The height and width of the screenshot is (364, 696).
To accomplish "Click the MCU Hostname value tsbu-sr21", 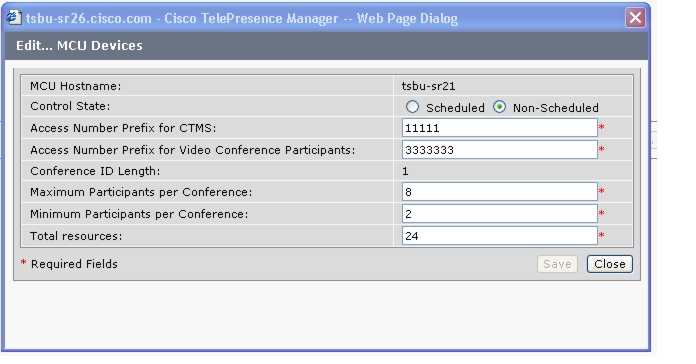I will pos(428,86).
